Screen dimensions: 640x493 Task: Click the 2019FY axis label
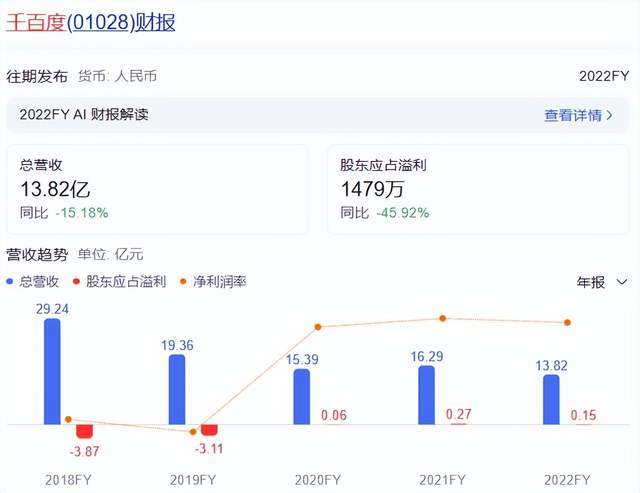point(193,480)
